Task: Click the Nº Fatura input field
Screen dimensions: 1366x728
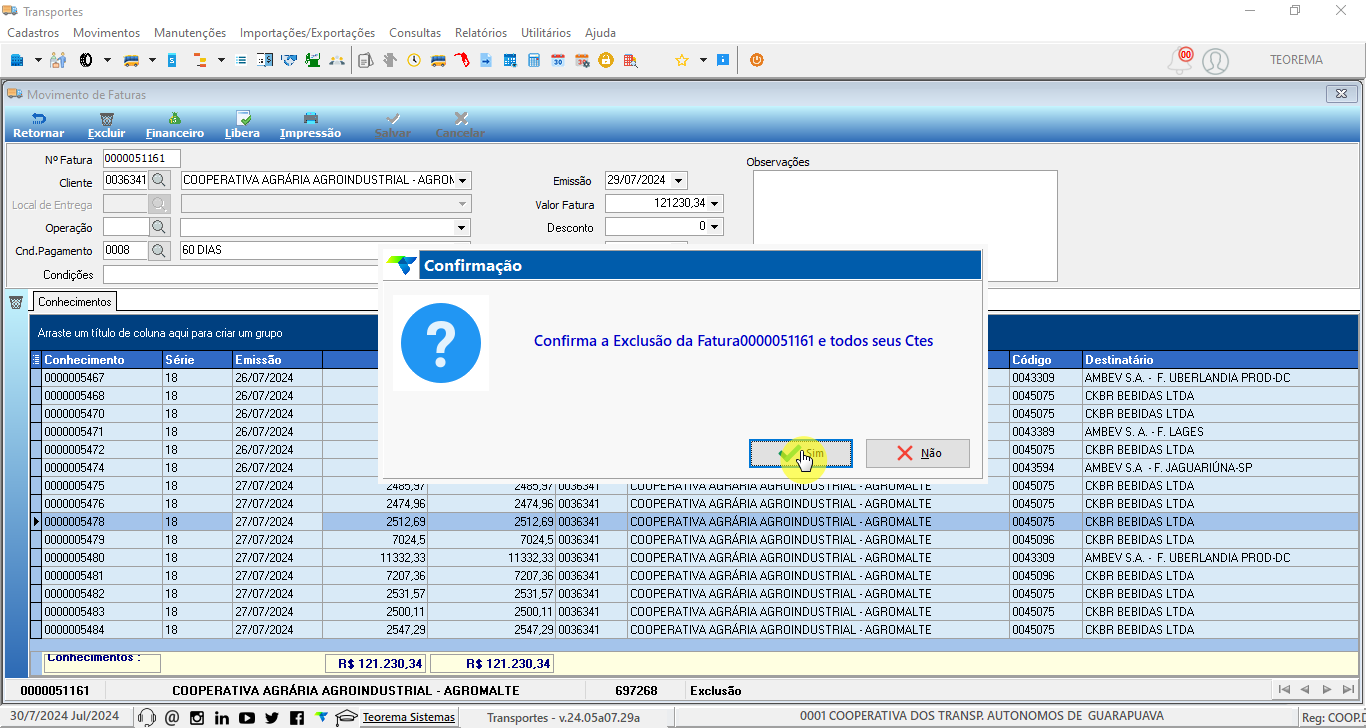Action: coord(141,158)
